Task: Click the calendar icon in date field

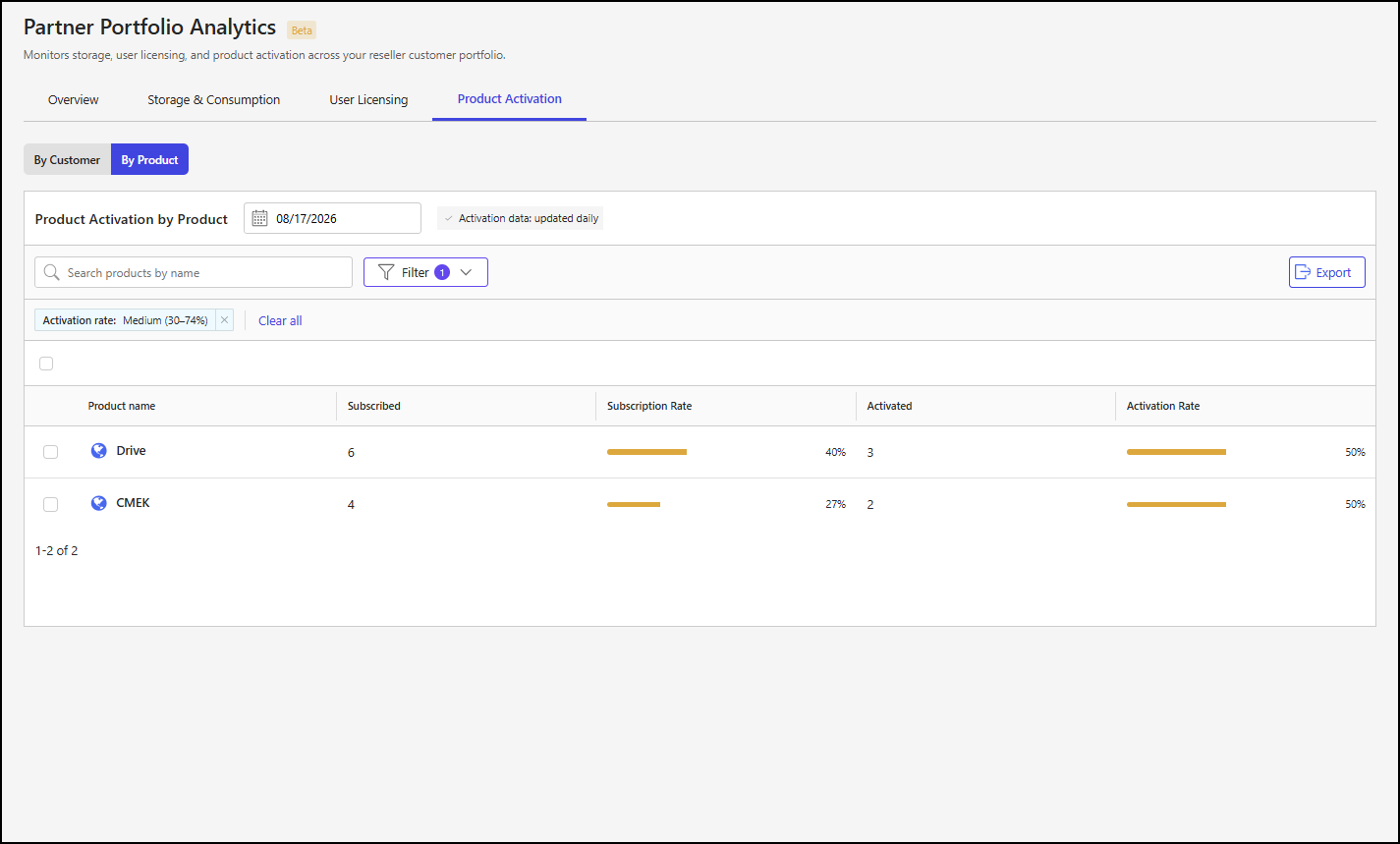Action: 259,218
